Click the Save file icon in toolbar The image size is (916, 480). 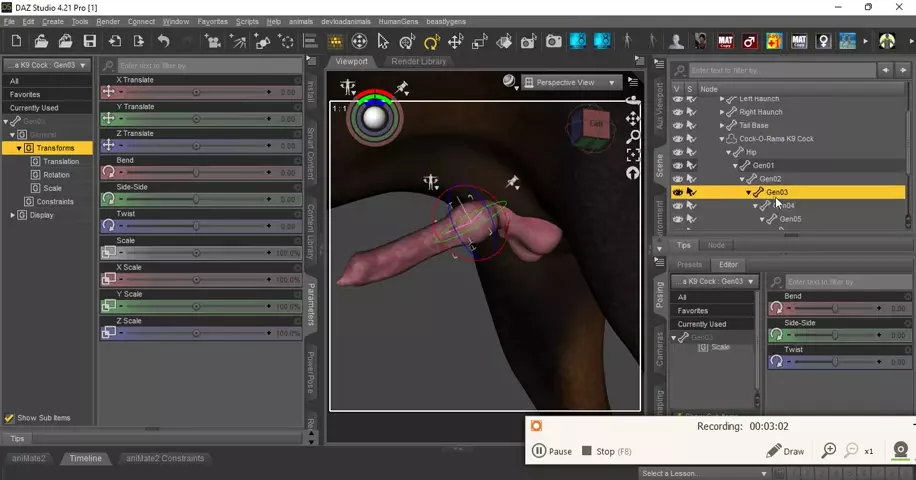(x=90, y=41)
